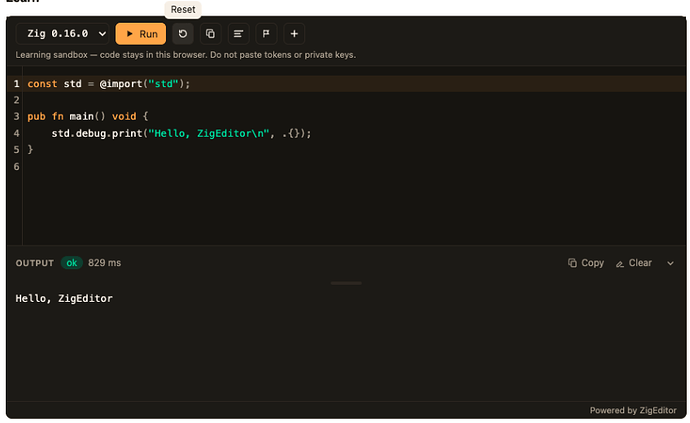This screenshot has height=423, width=690.
Task: Click the format code lines icon
Action: tap(239, 34)
